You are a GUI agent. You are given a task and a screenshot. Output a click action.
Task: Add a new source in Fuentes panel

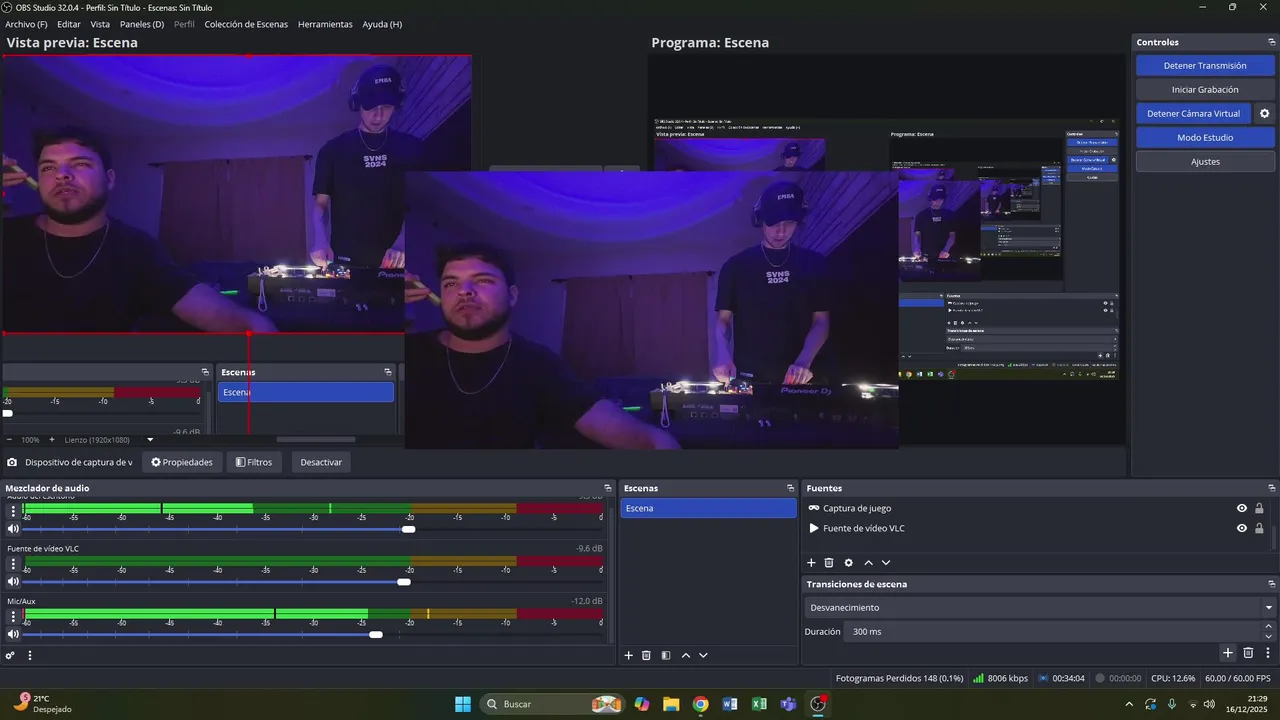811,563
